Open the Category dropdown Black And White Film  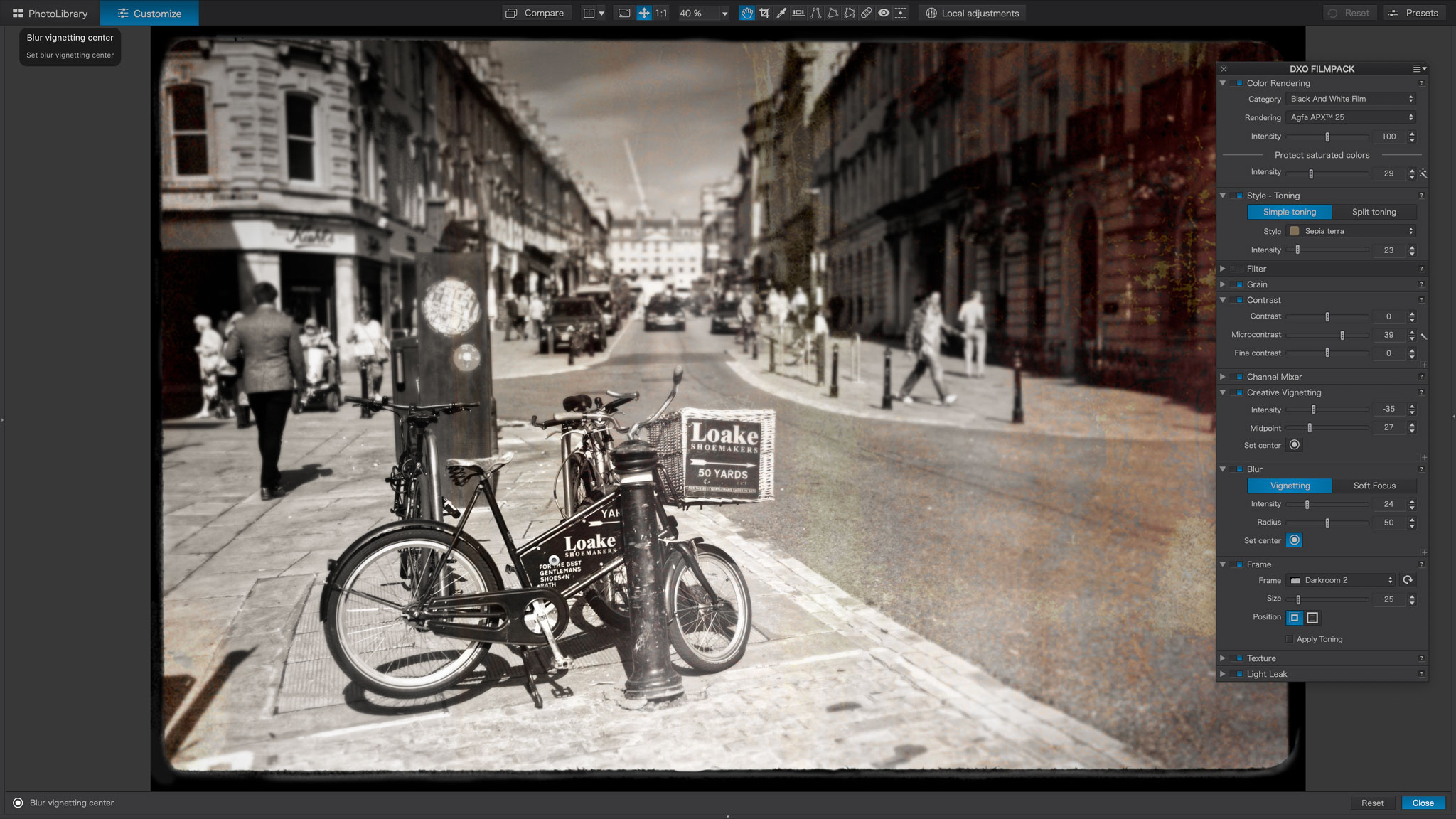1351,99
